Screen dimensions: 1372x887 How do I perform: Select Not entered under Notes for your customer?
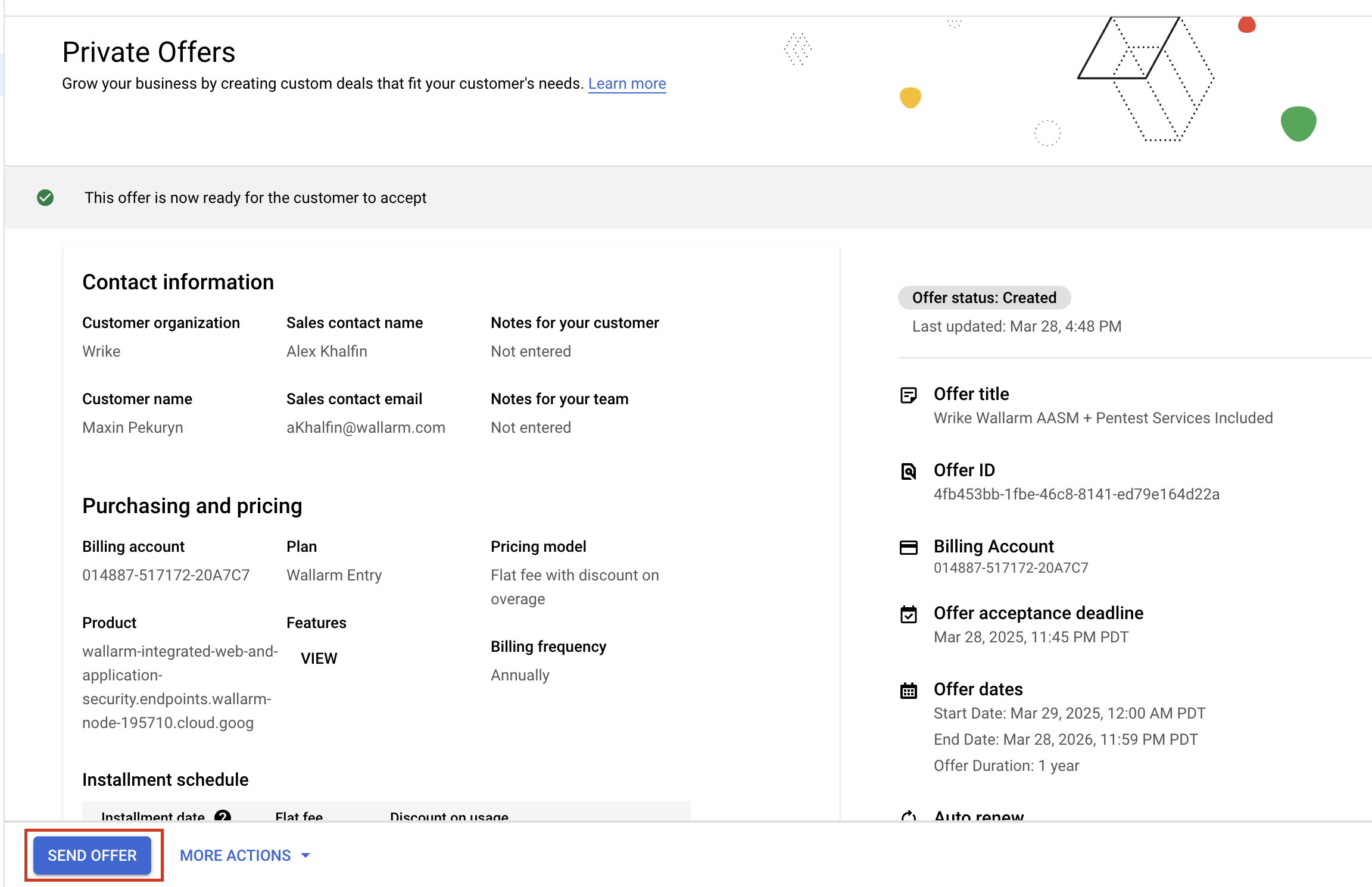coord(531,351)
